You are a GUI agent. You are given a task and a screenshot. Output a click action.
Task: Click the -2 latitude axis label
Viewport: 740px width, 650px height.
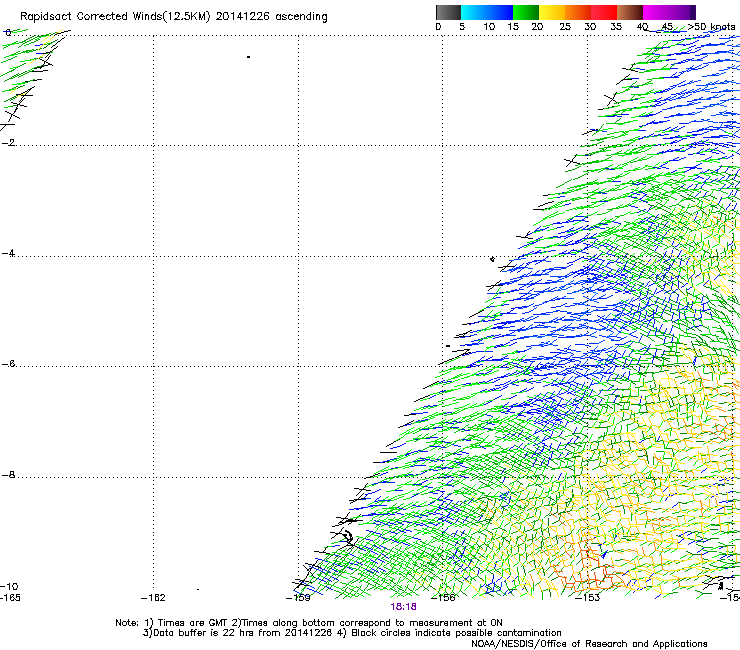[8, 143]
